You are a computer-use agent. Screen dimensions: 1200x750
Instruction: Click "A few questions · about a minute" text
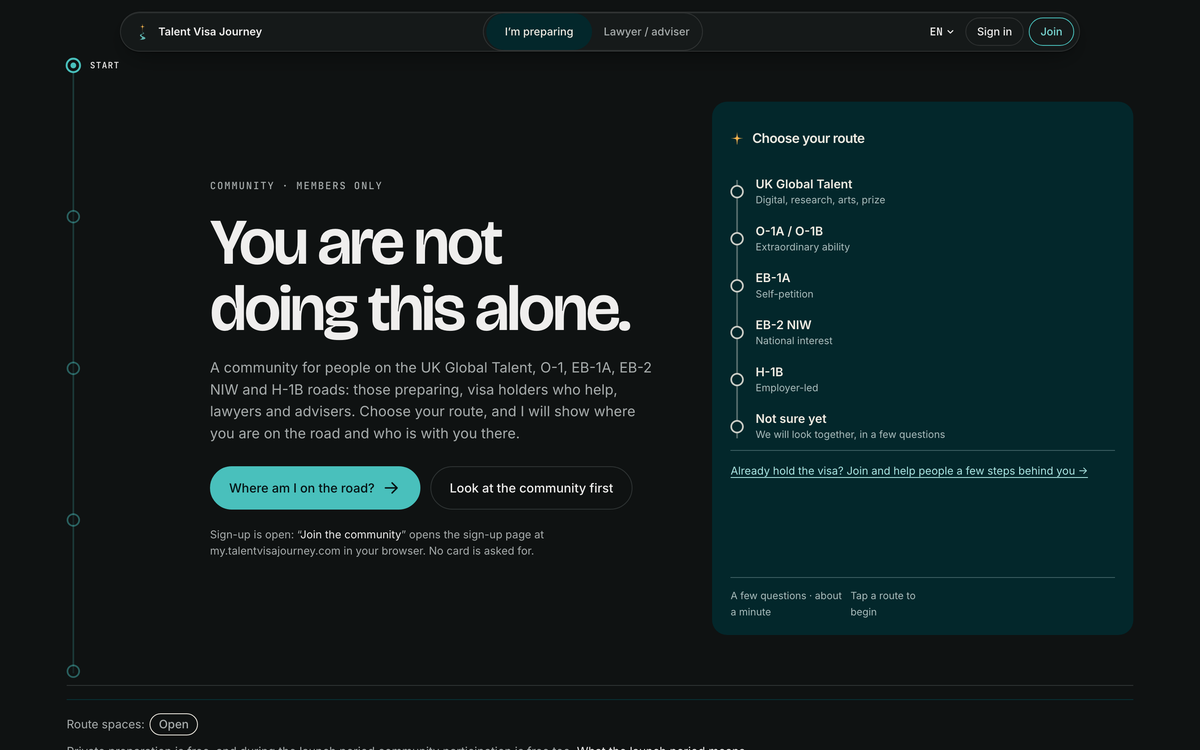coord(786,604)
